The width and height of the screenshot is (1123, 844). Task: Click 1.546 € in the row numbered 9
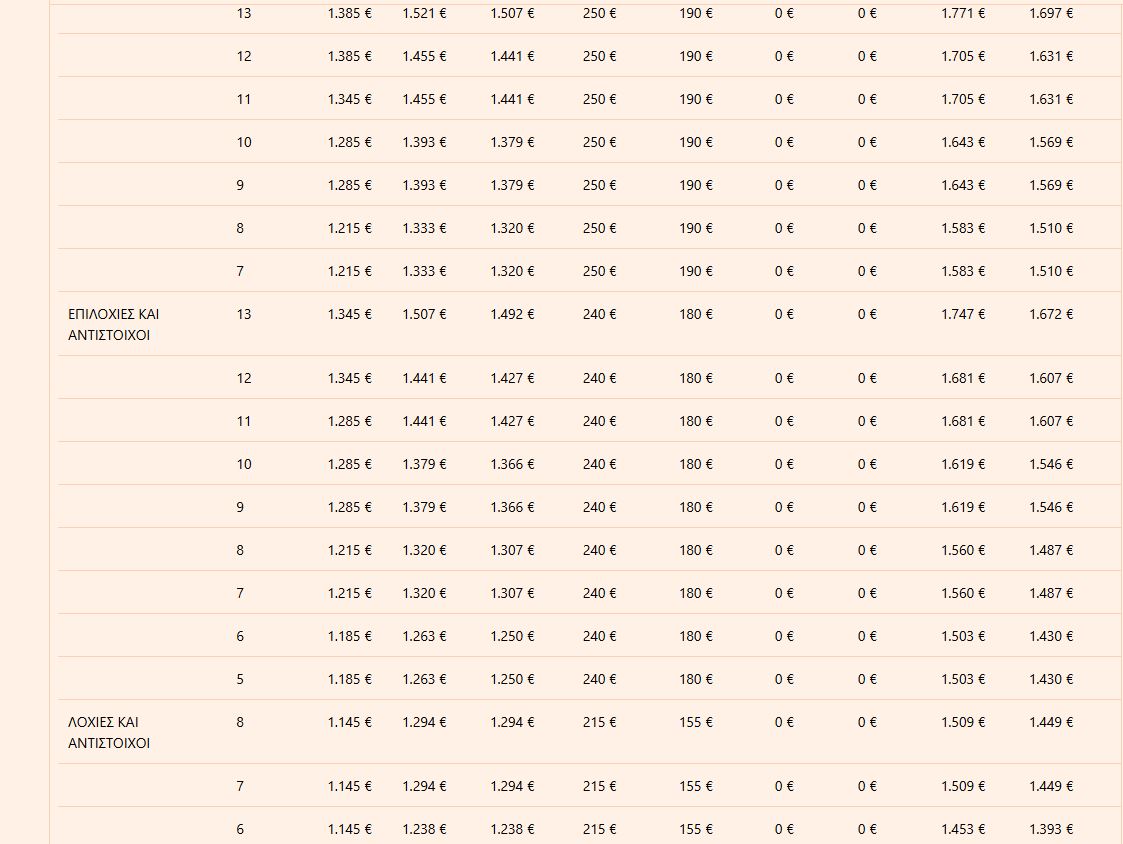(1050, 507)
